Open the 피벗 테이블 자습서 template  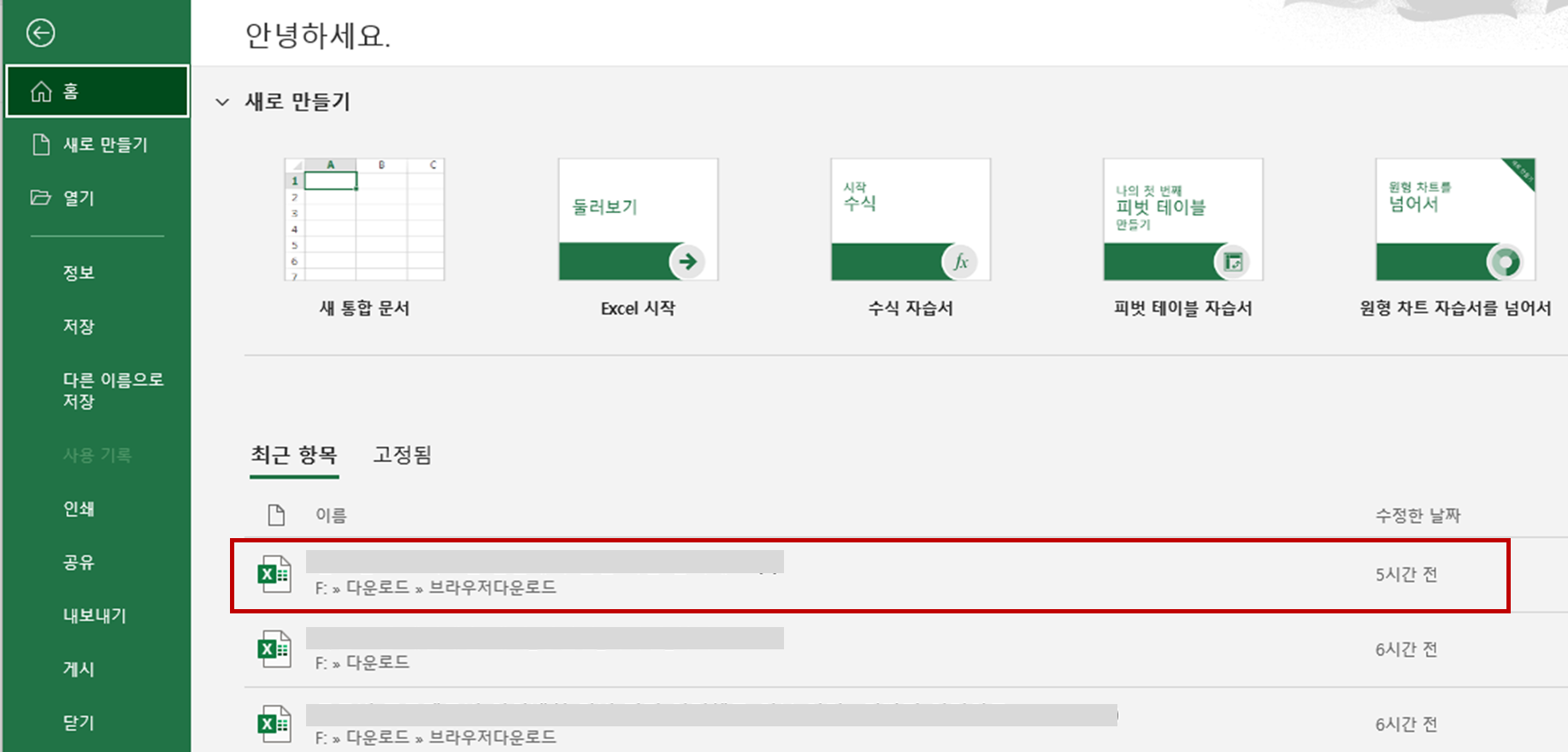coord(1183,219)
